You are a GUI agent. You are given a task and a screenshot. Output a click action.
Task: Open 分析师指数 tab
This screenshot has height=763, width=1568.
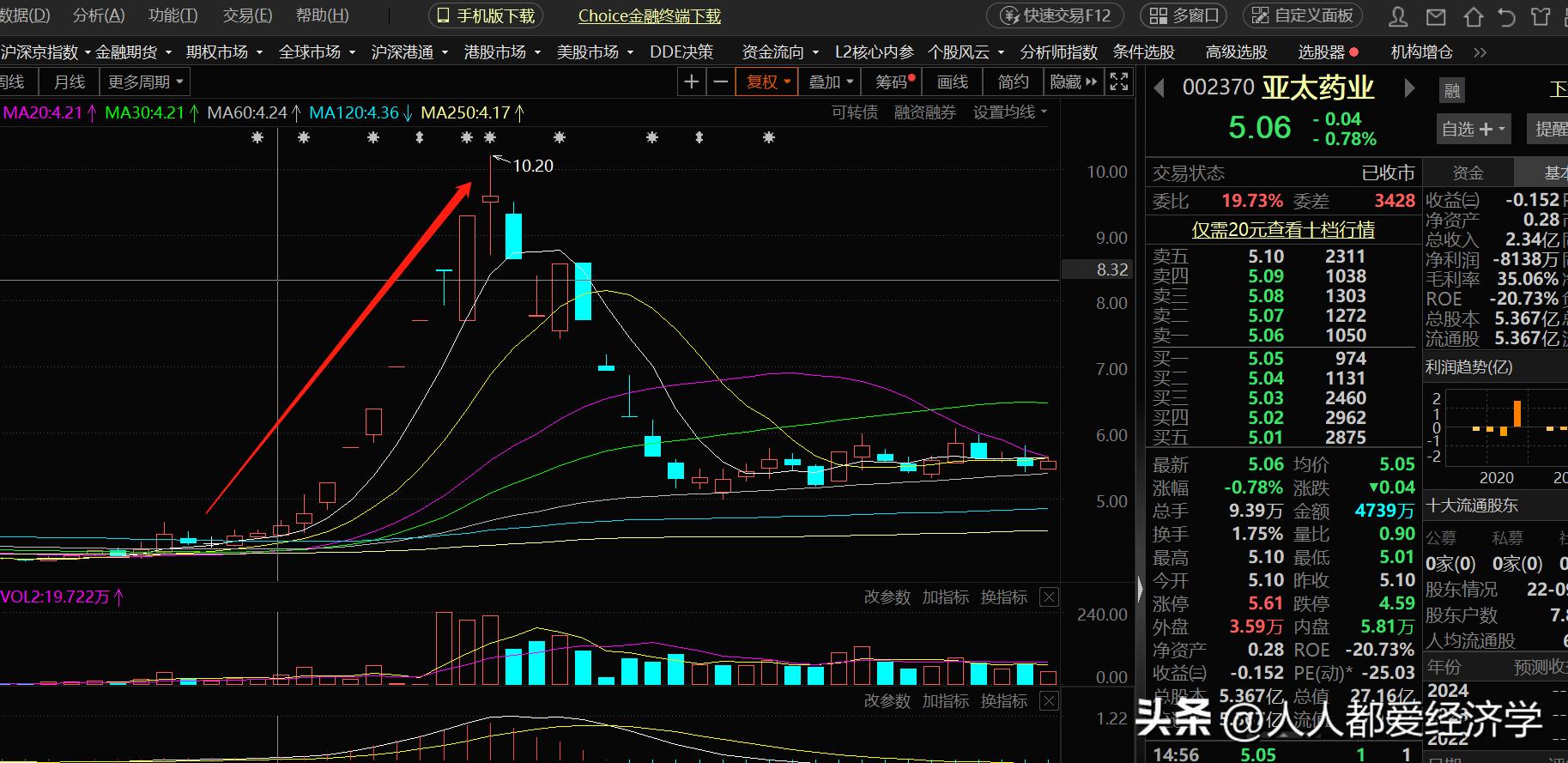coord(1058,52)
